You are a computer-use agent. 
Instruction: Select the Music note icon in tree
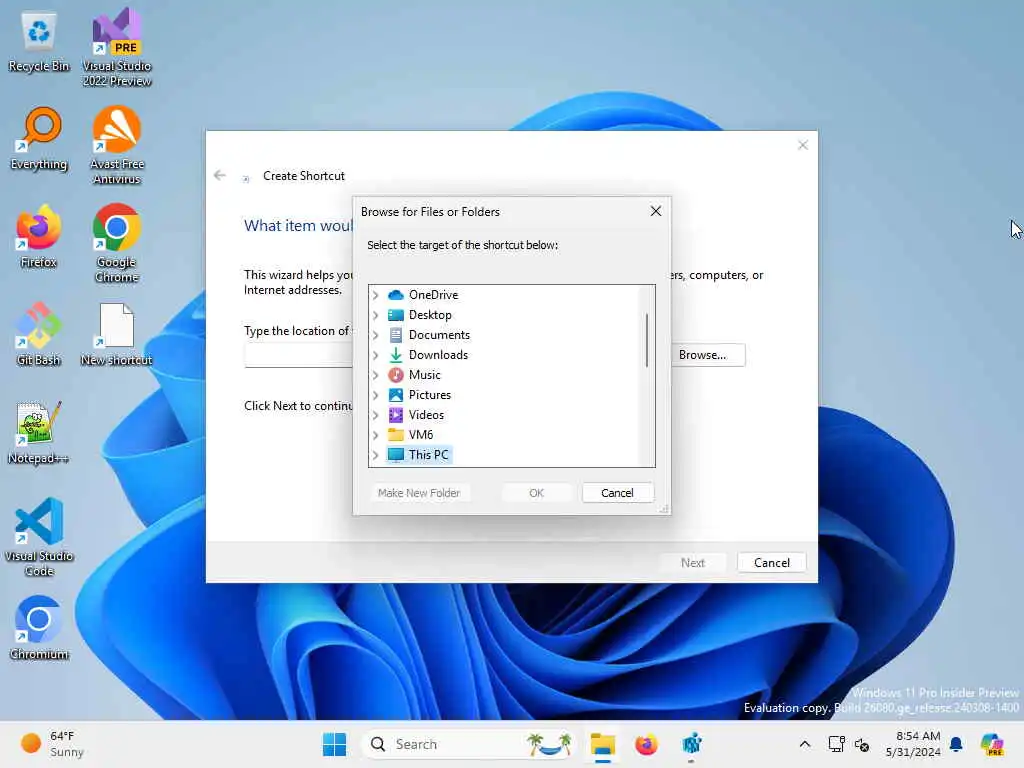pyautogui.click(x=396, y=375)
